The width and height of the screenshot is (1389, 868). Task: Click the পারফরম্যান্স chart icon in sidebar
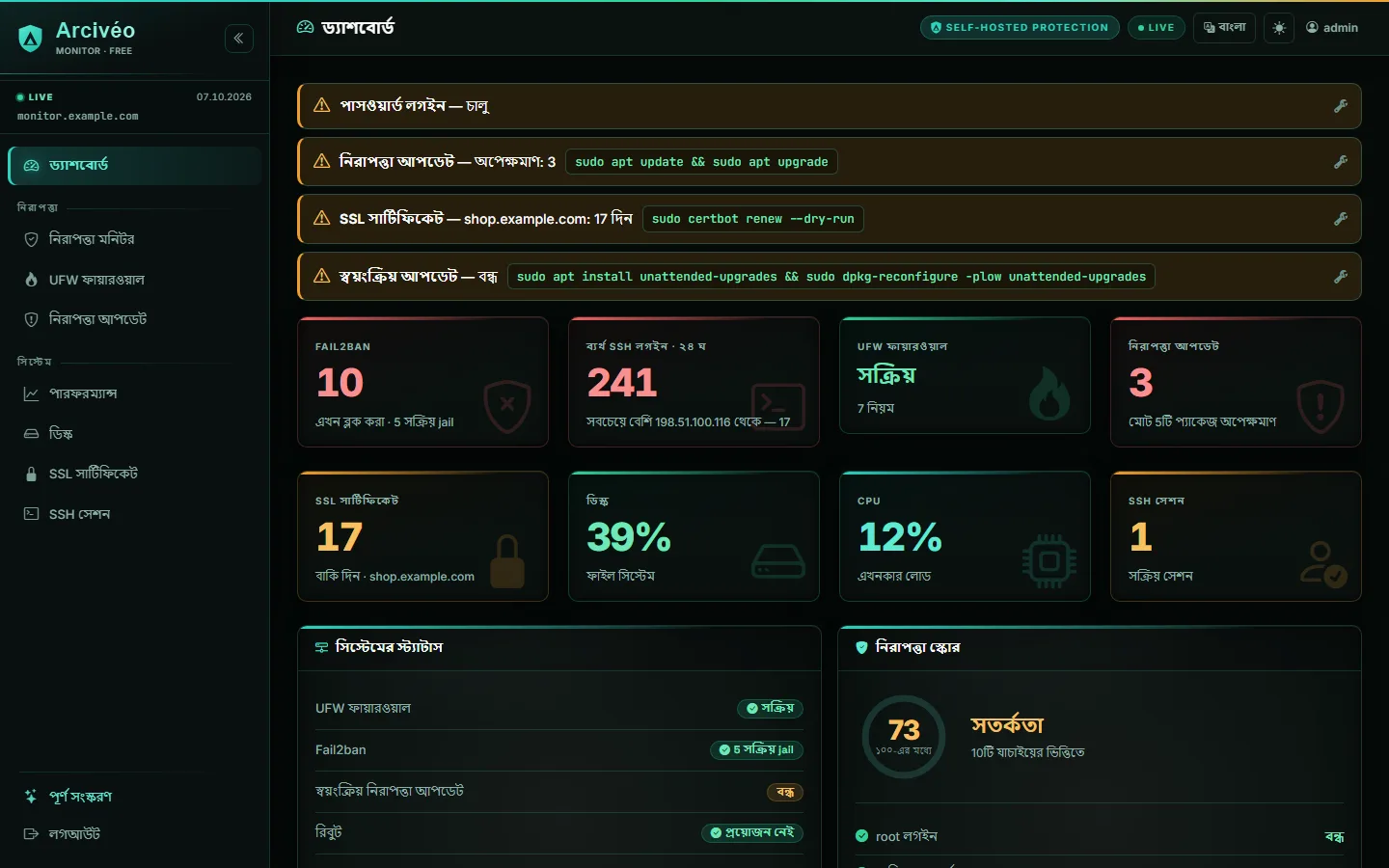31,393
